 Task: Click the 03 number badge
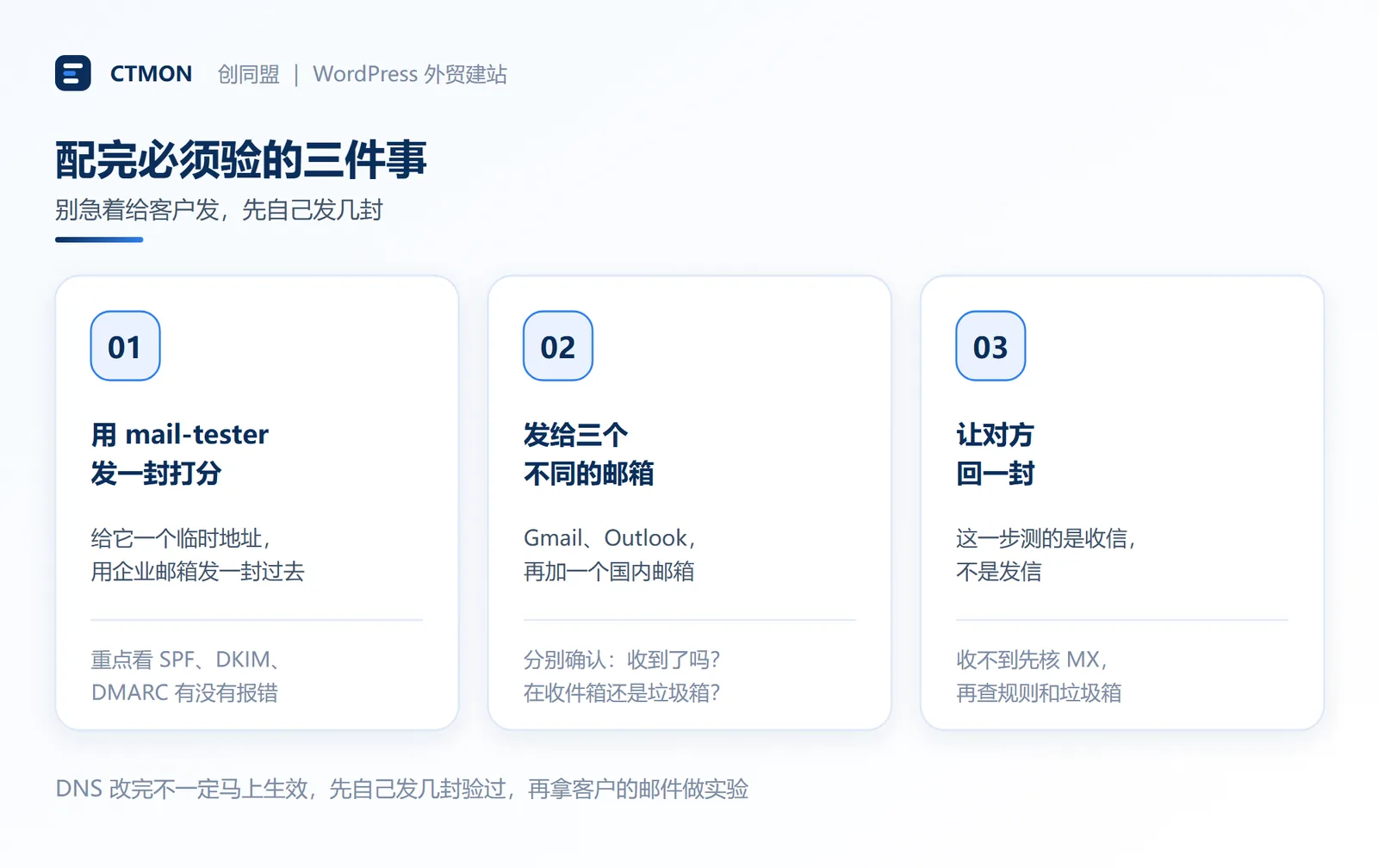(990, 346)
